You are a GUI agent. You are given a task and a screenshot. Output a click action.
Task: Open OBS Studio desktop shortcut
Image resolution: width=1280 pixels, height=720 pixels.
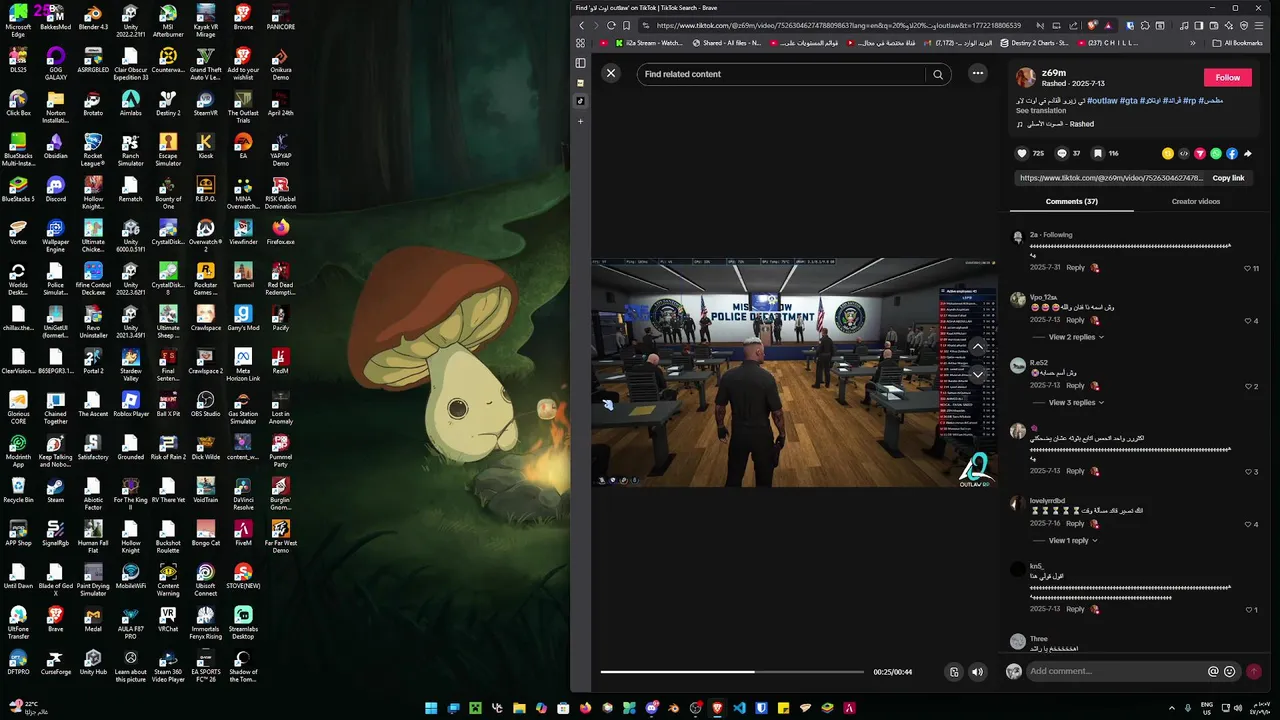pyautogui.click(x=206, y=404)
